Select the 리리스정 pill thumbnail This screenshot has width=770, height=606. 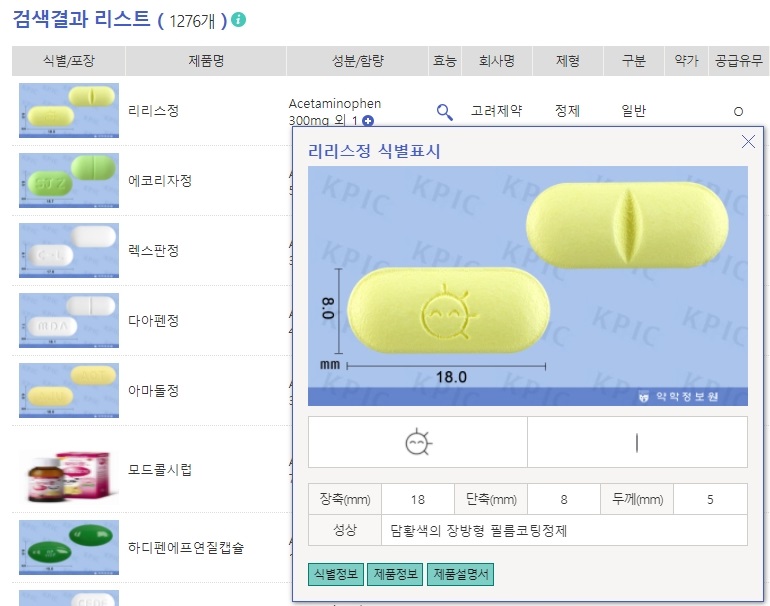pos(69,110)
